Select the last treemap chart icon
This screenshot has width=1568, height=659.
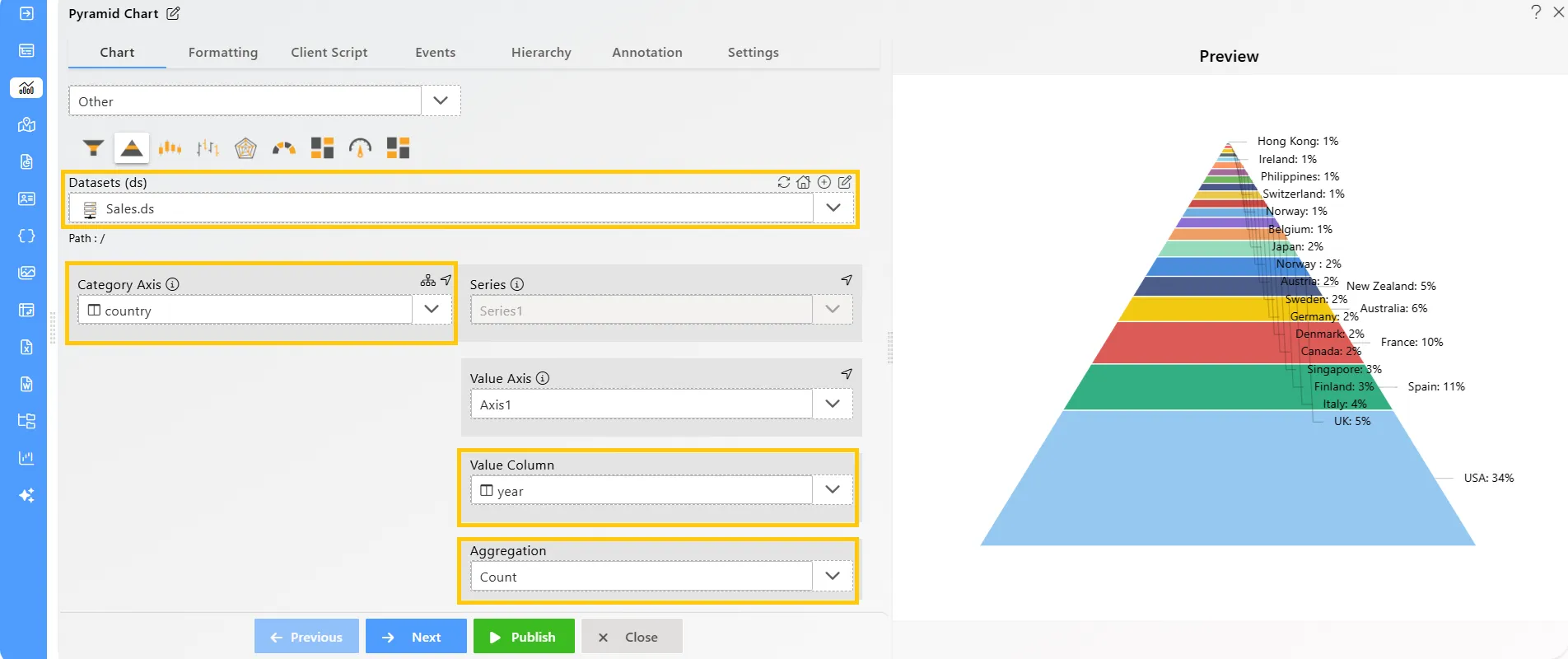(399, 148)
